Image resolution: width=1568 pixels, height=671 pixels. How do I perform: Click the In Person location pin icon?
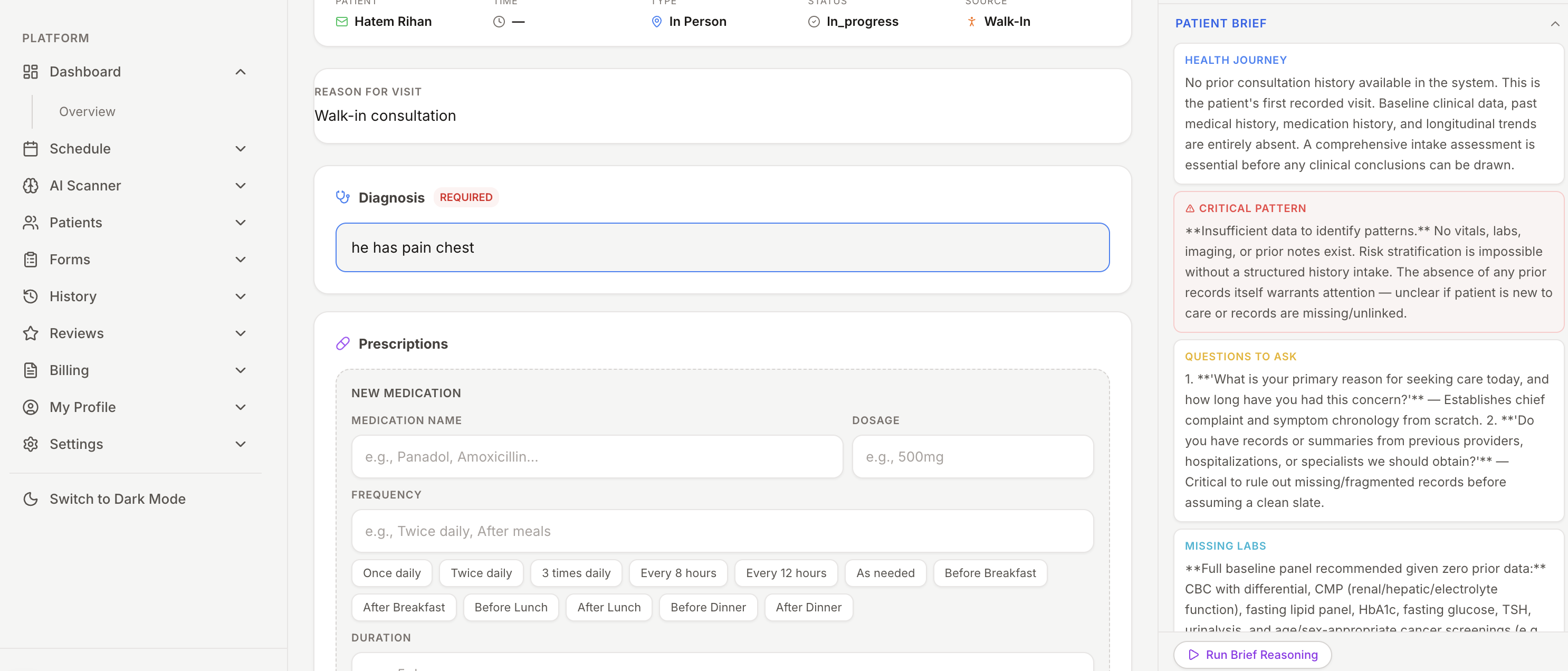point(656,22)
